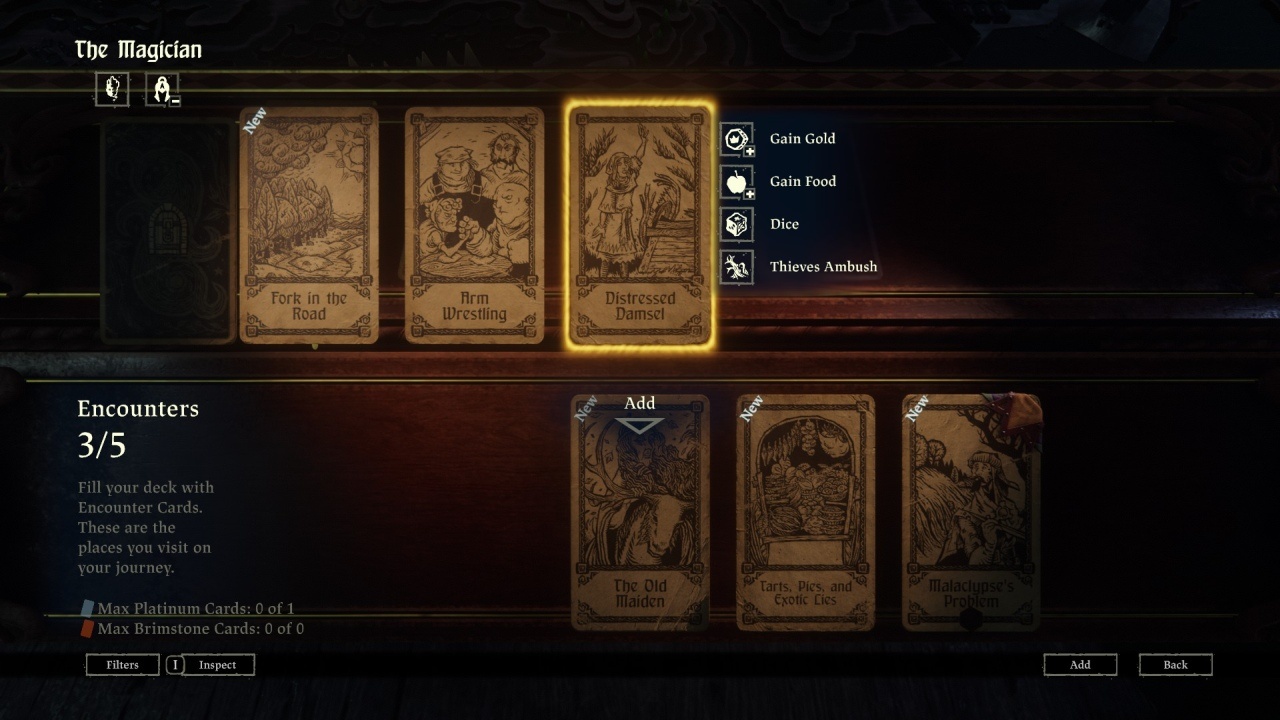Click the I key icon beside Inspect
The image size is (1280, 720).
[x=175, y=665]
